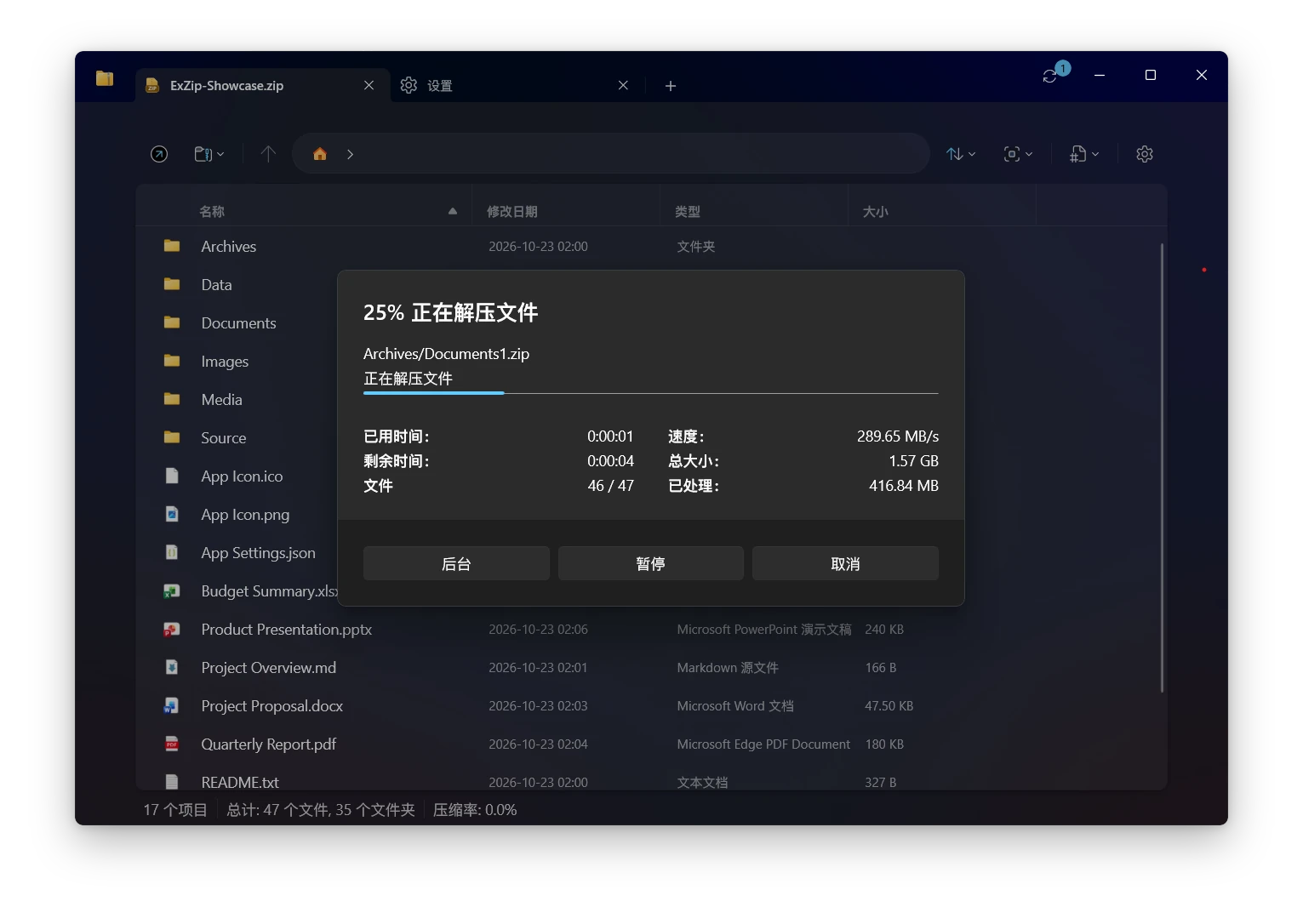The width and height of the screenshot is (1303, 924).
Task: Pause extraction with 暂停 button
Action: (x=650, y=563)
